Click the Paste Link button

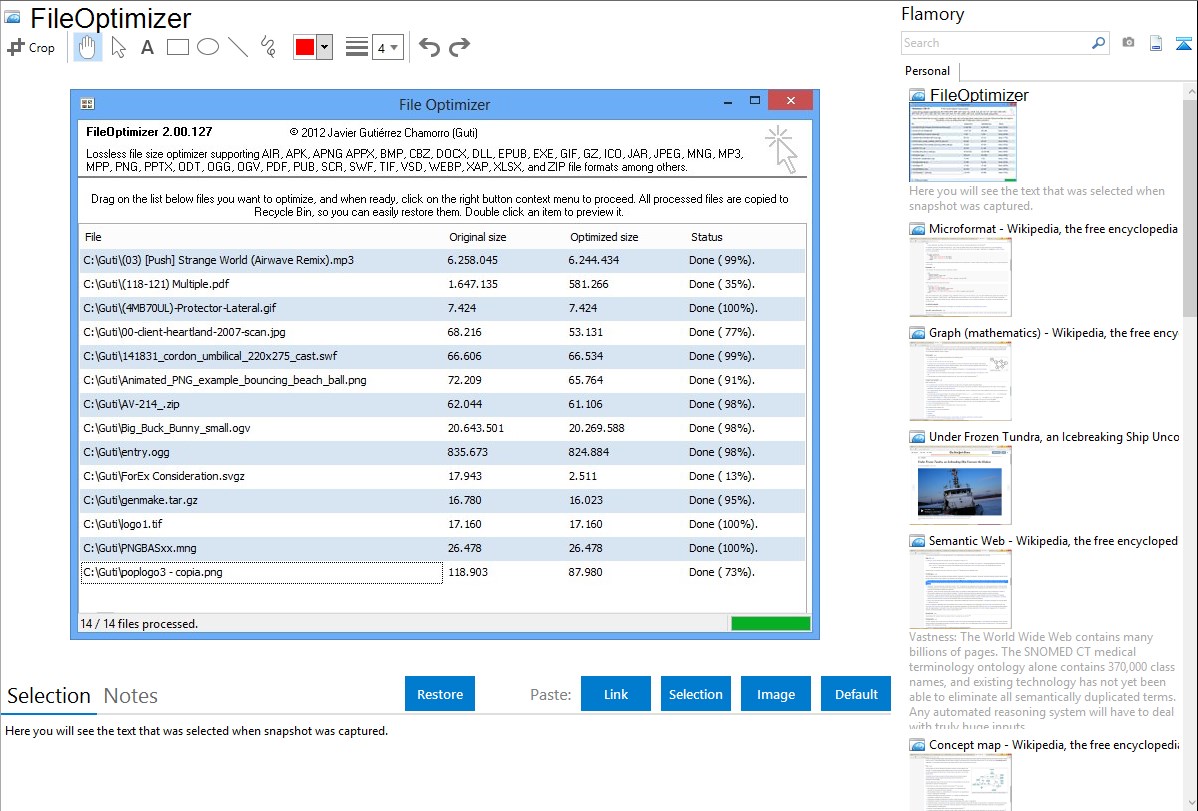(x=616, y=694)
